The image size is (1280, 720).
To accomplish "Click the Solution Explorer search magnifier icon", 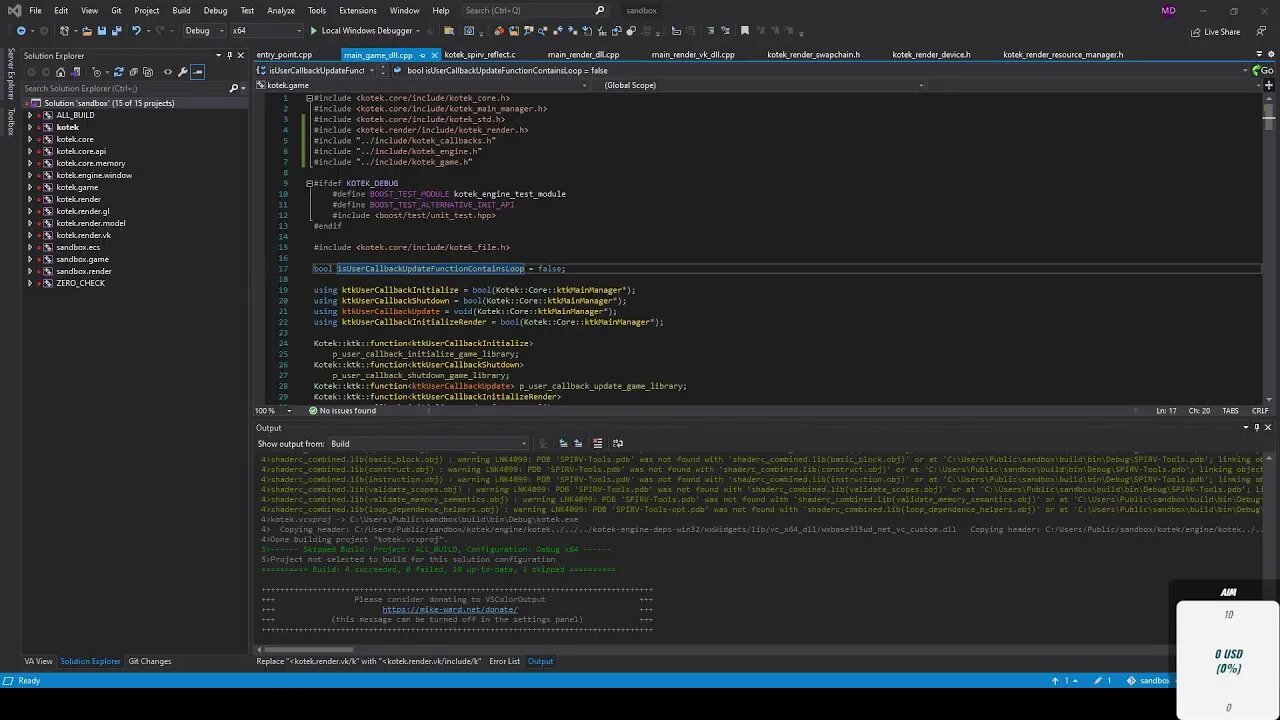I will pos(234,88).
